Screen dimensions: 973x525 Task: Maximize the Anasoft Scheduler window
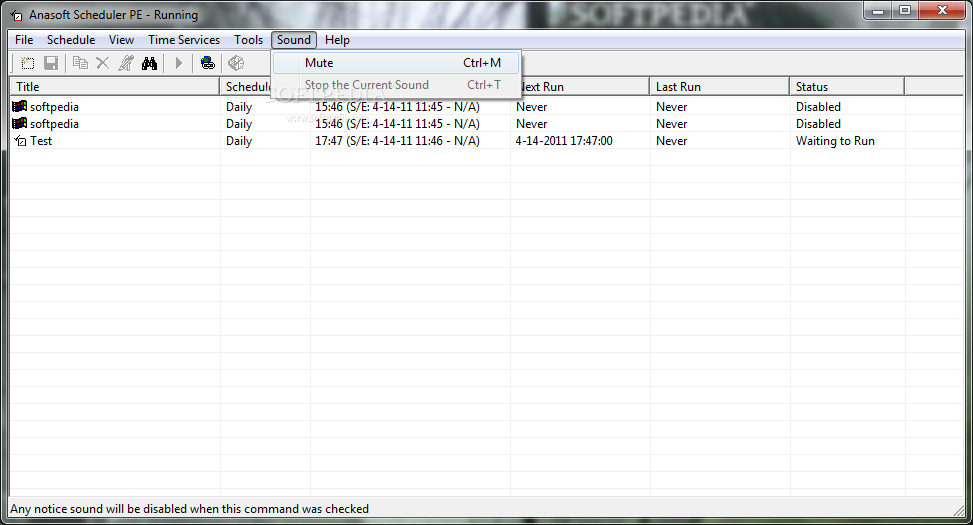[905, 11]
